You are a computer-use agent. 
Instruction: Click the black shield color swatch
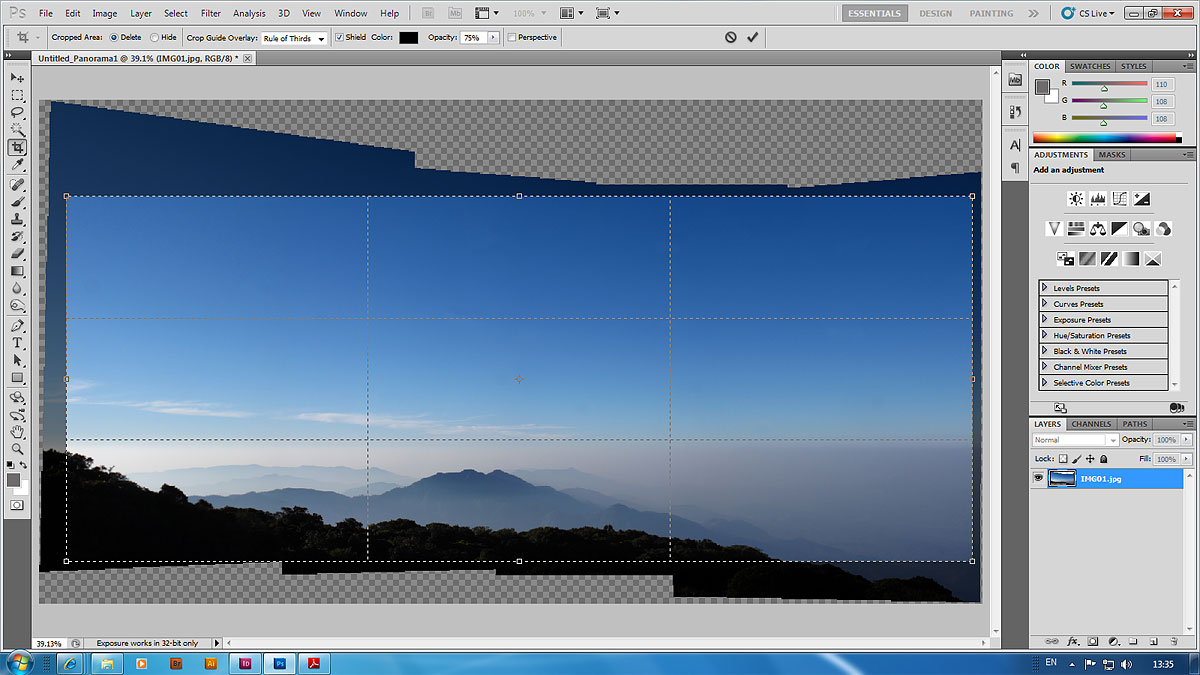[408, 38]
